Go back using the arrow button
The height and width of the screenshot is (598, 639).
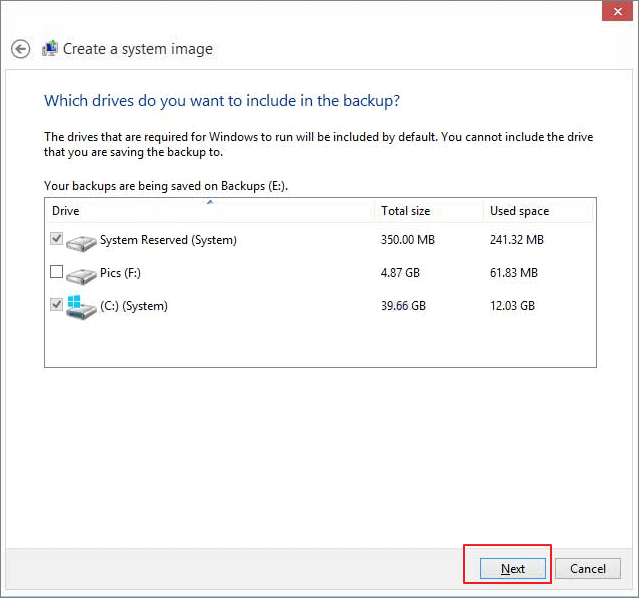pyautogui.click(x=20, y=49)
